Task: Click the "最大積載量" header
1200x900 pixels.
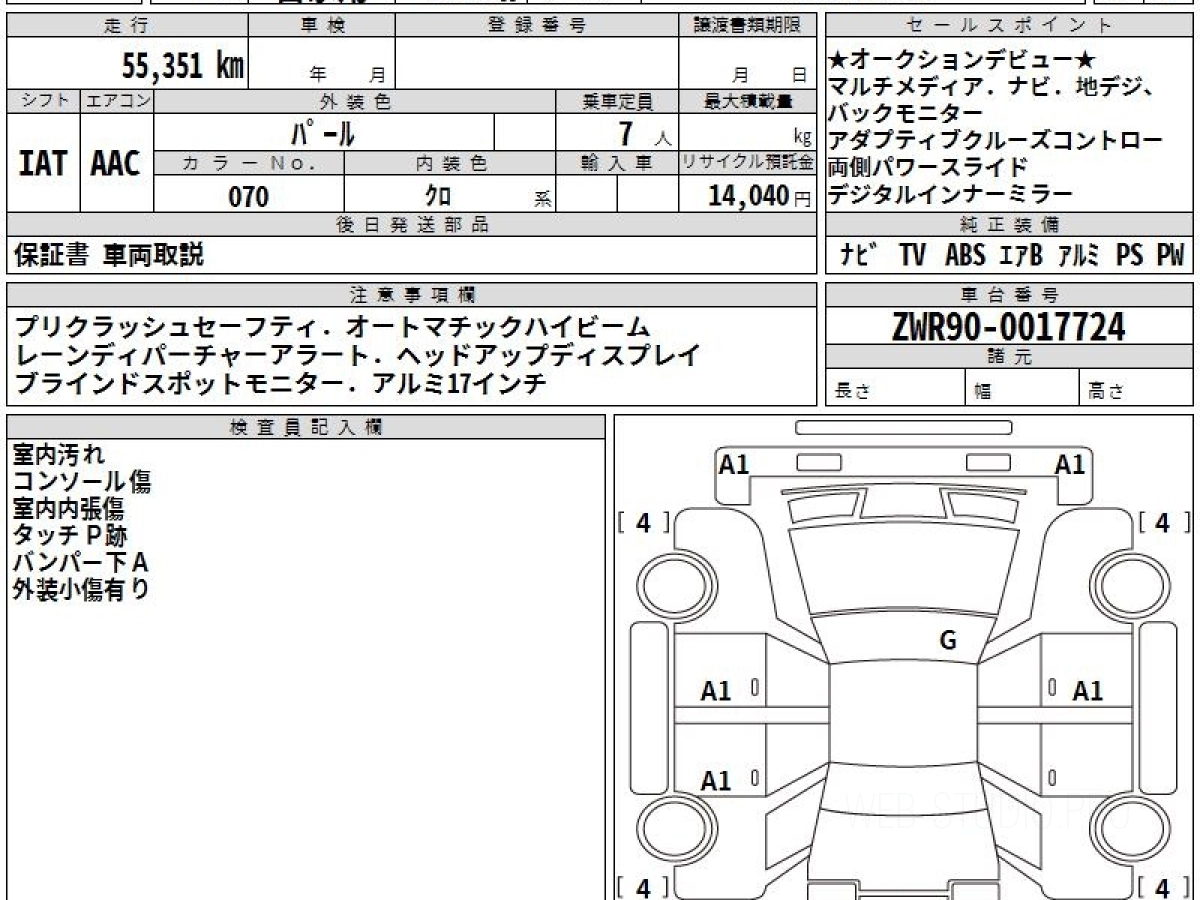Action: (747, 101)
